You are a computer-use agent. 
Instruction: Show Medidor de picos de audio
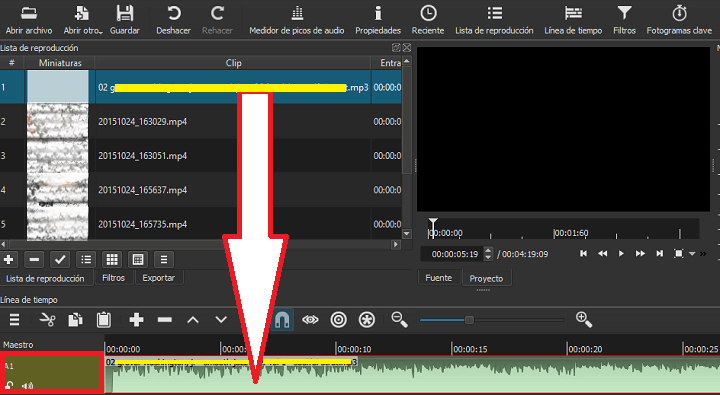(297, 20)
